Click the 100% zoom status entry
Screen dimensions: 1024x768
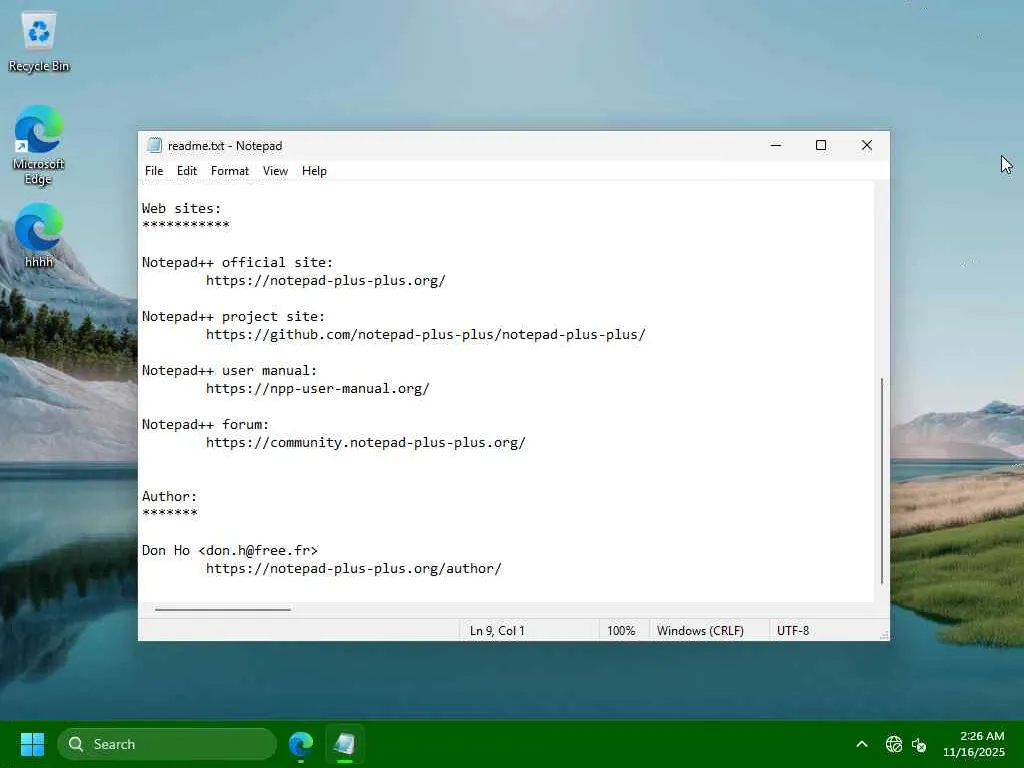(621, 631)
